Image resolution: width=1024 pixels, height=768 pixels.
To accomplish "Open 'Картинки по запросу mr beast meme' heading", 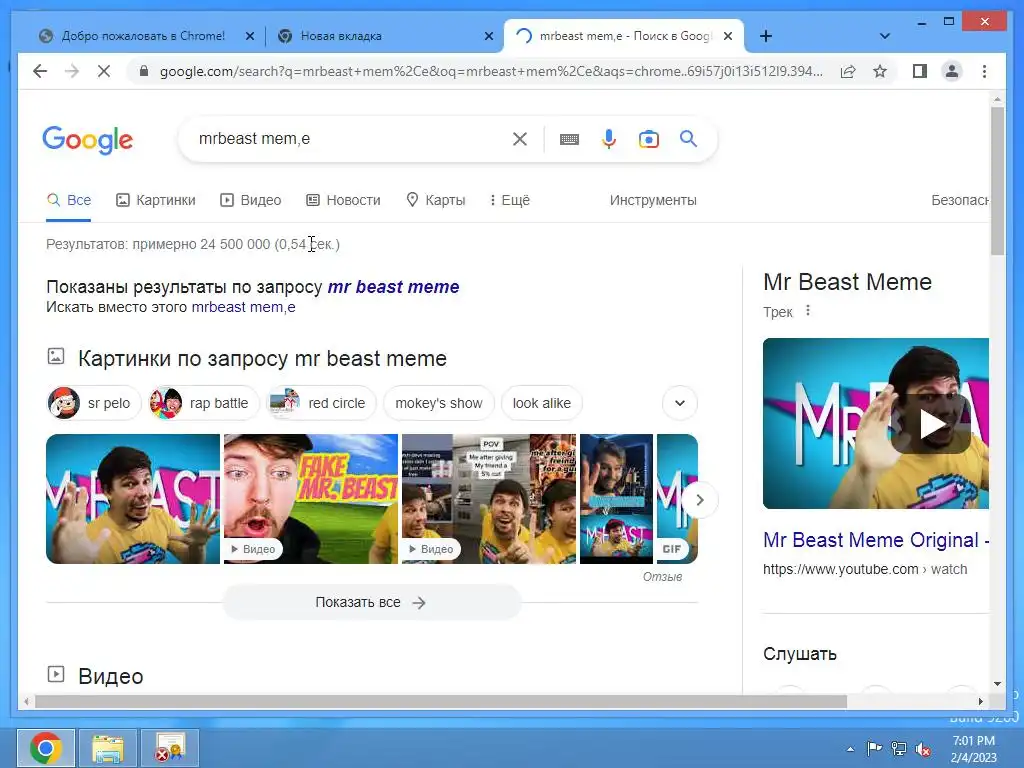I will click(x=262, y=359).
